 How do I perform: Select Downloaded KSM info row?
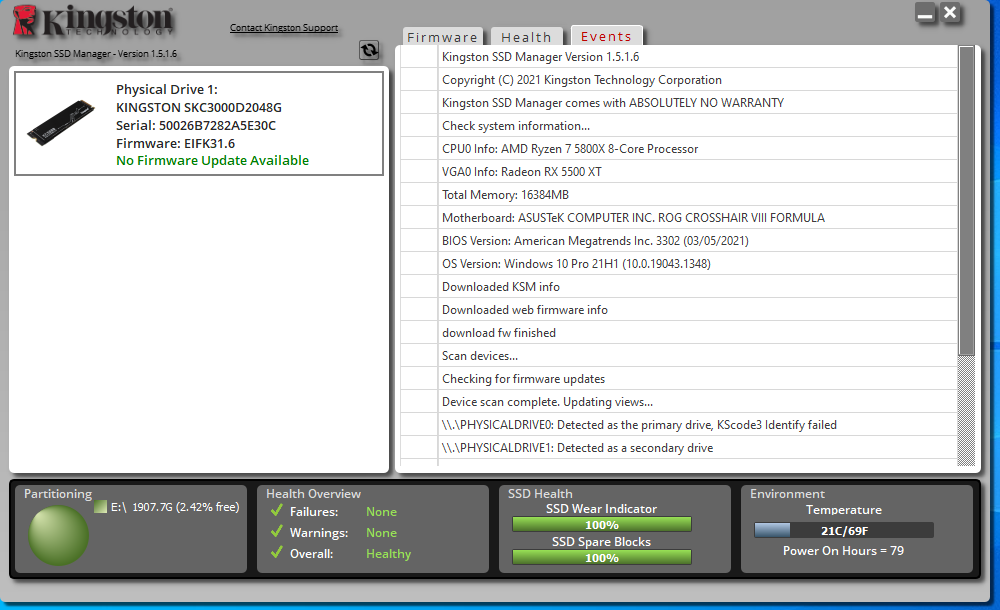(679, 286)
